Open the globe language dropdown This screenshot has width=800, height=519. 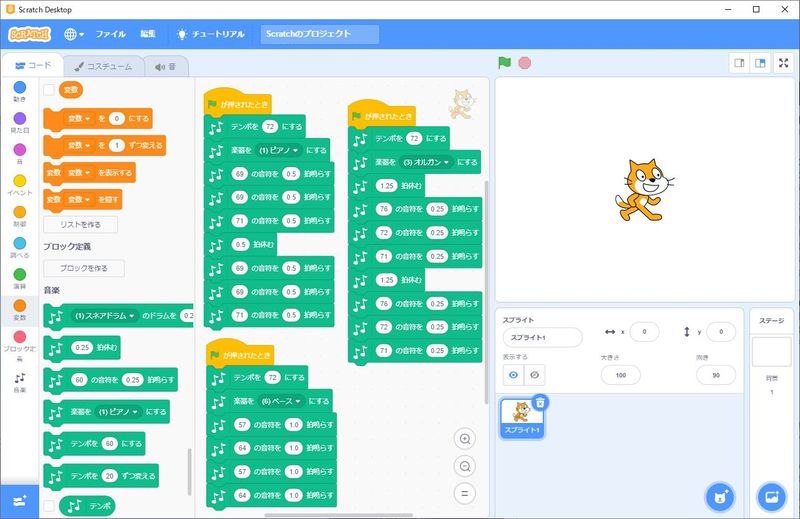pos(75,33)
